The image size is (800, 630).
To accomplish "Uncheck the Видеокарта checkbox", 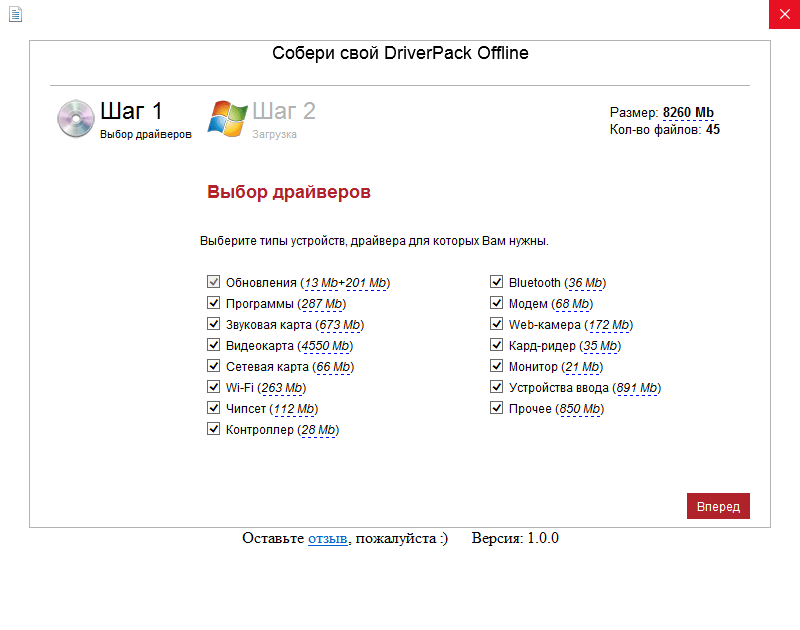I will point(213,344).
